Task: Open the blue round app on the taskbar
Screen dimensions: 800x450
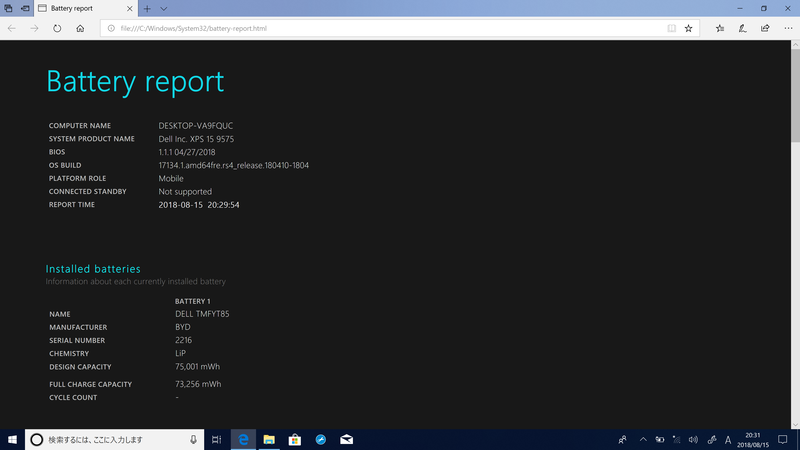Action: [x=320, y=439]
